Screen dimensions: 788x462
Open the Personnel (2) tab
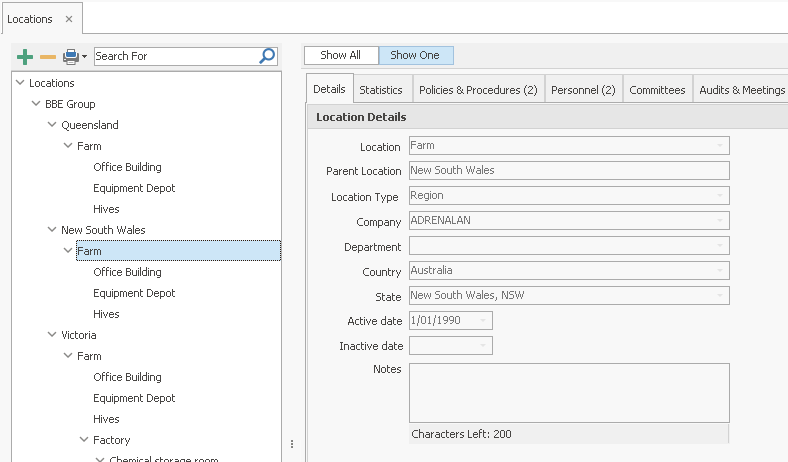coord(583,90)
